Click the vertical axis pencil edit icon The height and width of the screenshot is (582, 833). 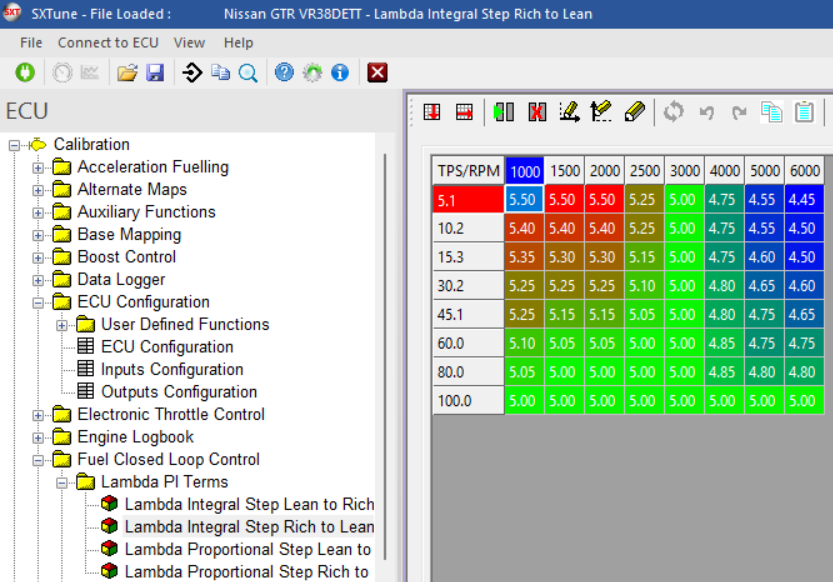(x=601, y=112)
